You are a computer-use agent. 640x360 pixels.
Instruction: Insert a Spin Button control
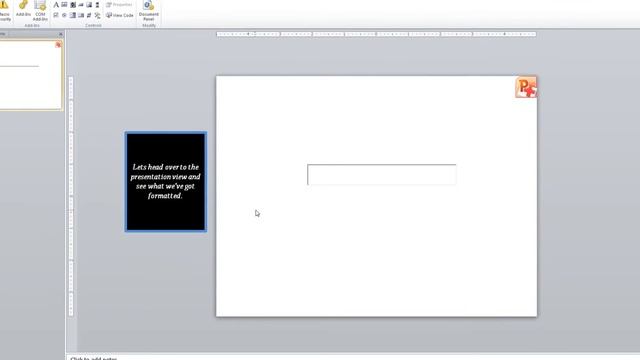point(73,5)
